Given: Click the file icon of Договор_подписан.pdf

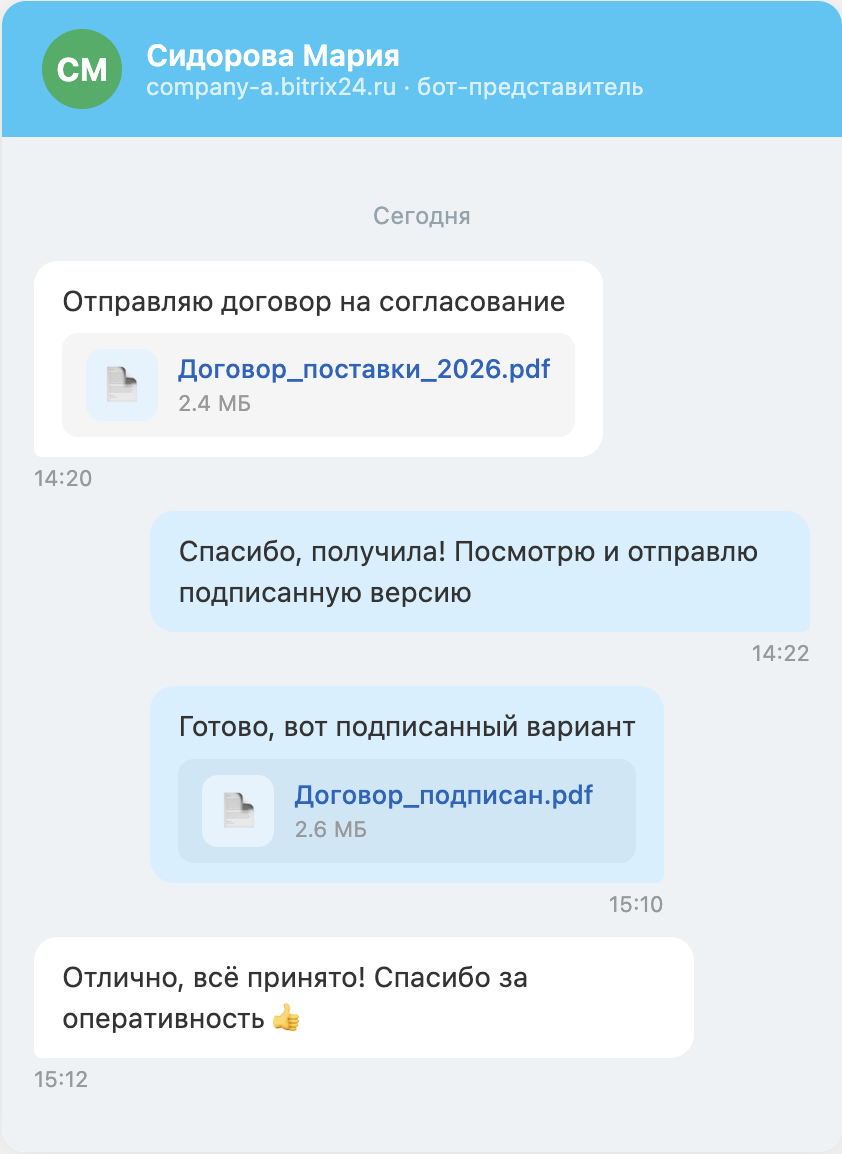Looking at the screenshot, I should 238,811.
